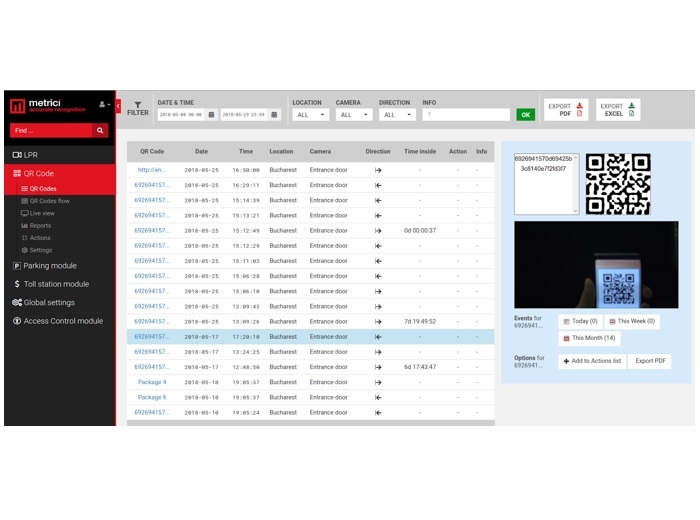
Task: Click Export PDF in options
Action: (x=650, y=361)
